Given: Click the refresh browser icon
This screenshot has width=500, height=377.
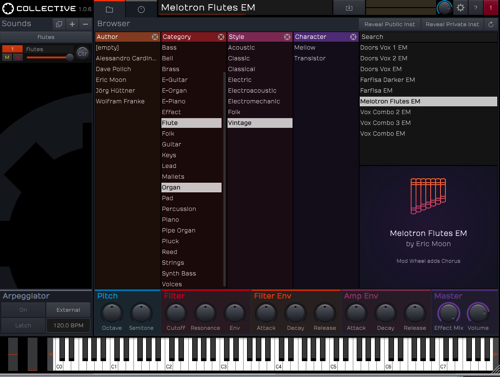Looking at the screenshot, I should (x=491, y=24).
